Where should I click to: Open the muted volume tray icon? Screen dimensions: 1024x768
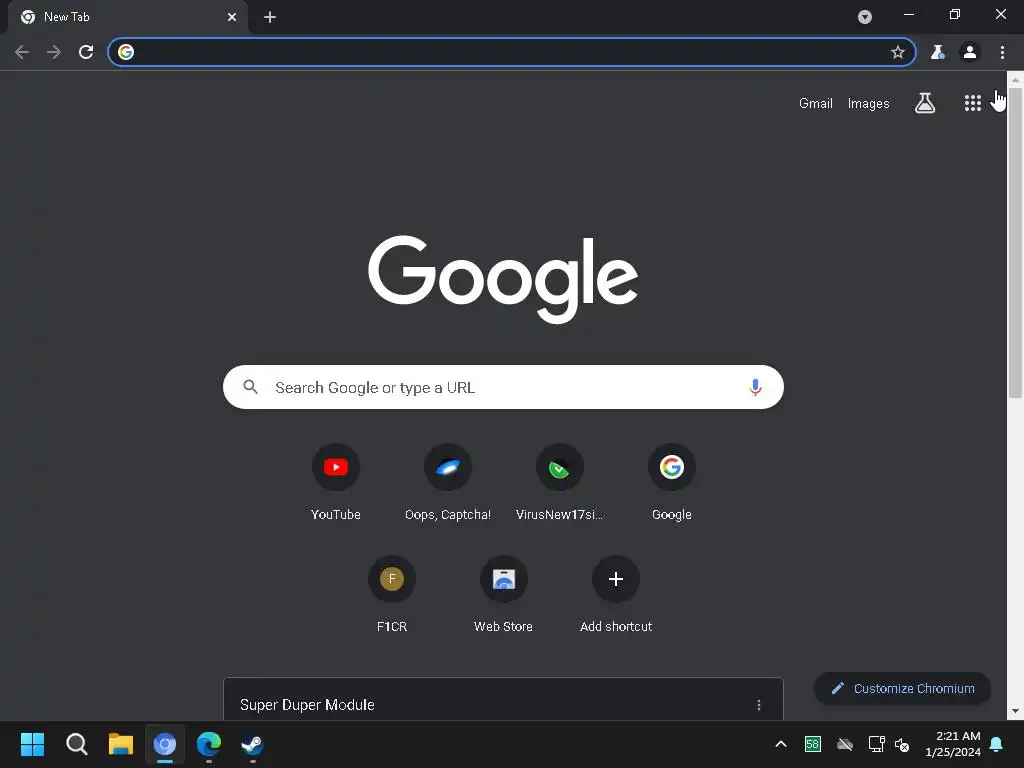(902, 744)
